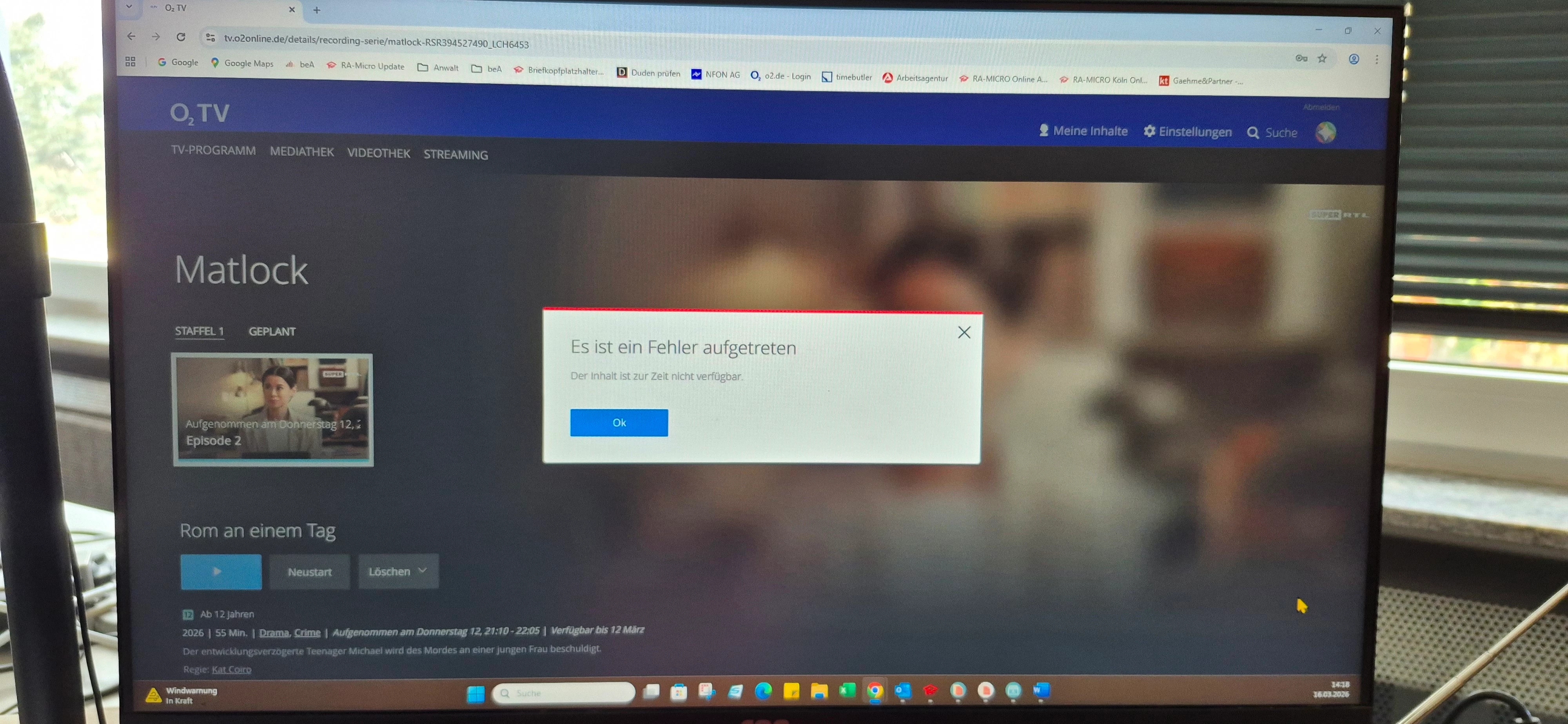Open Chrome three-dot menu

point(1376,60)
